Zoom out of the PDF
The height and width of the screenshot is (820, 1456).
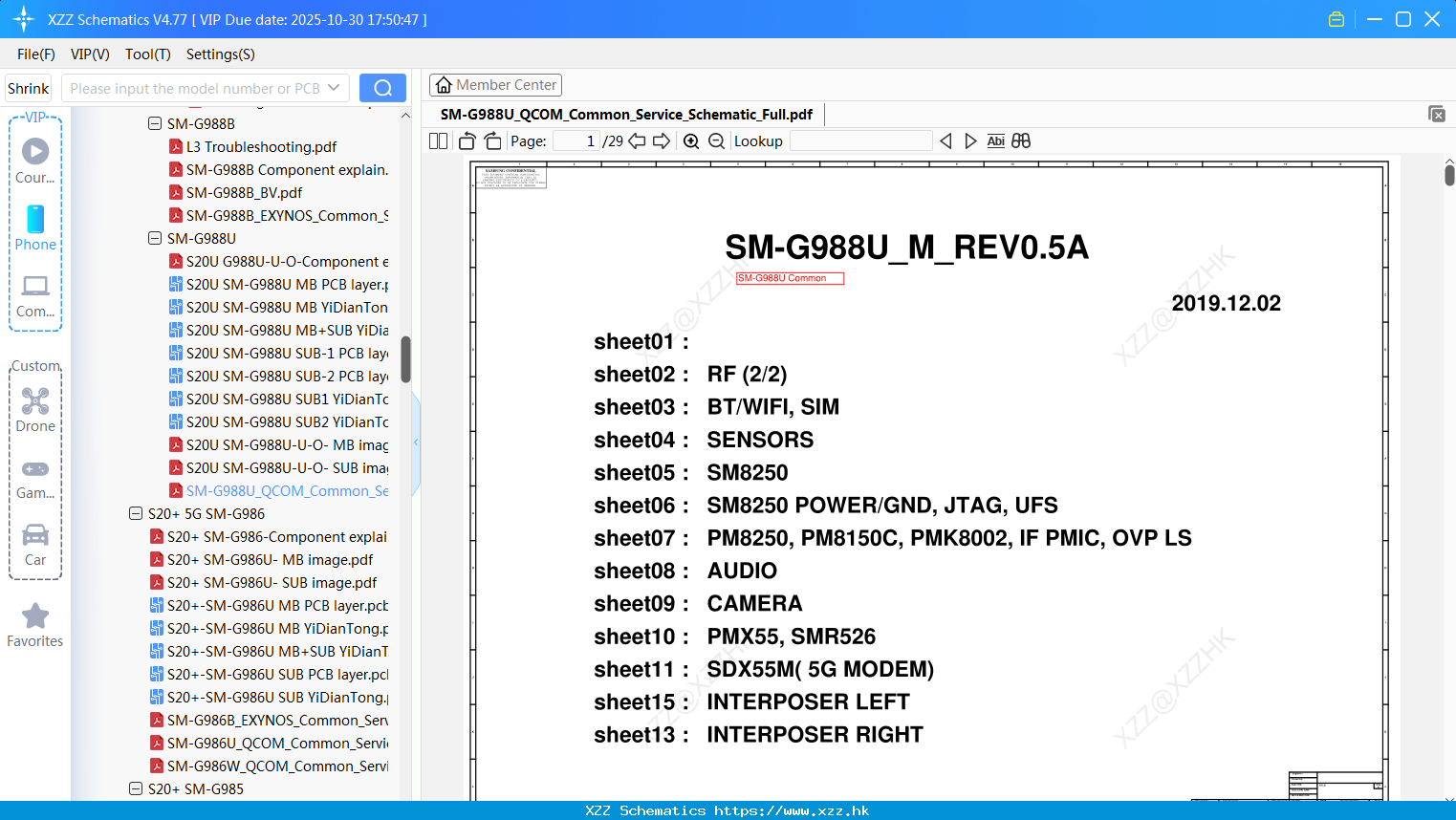point(716,140)
